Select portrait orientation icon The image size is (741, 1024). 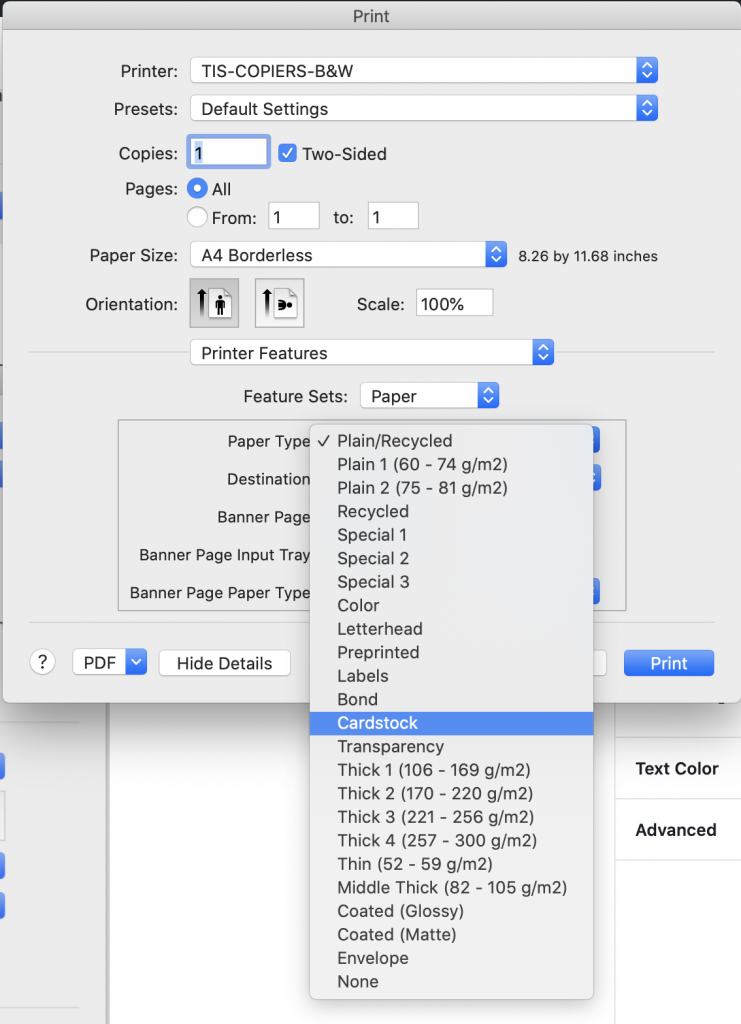point(214,303)
